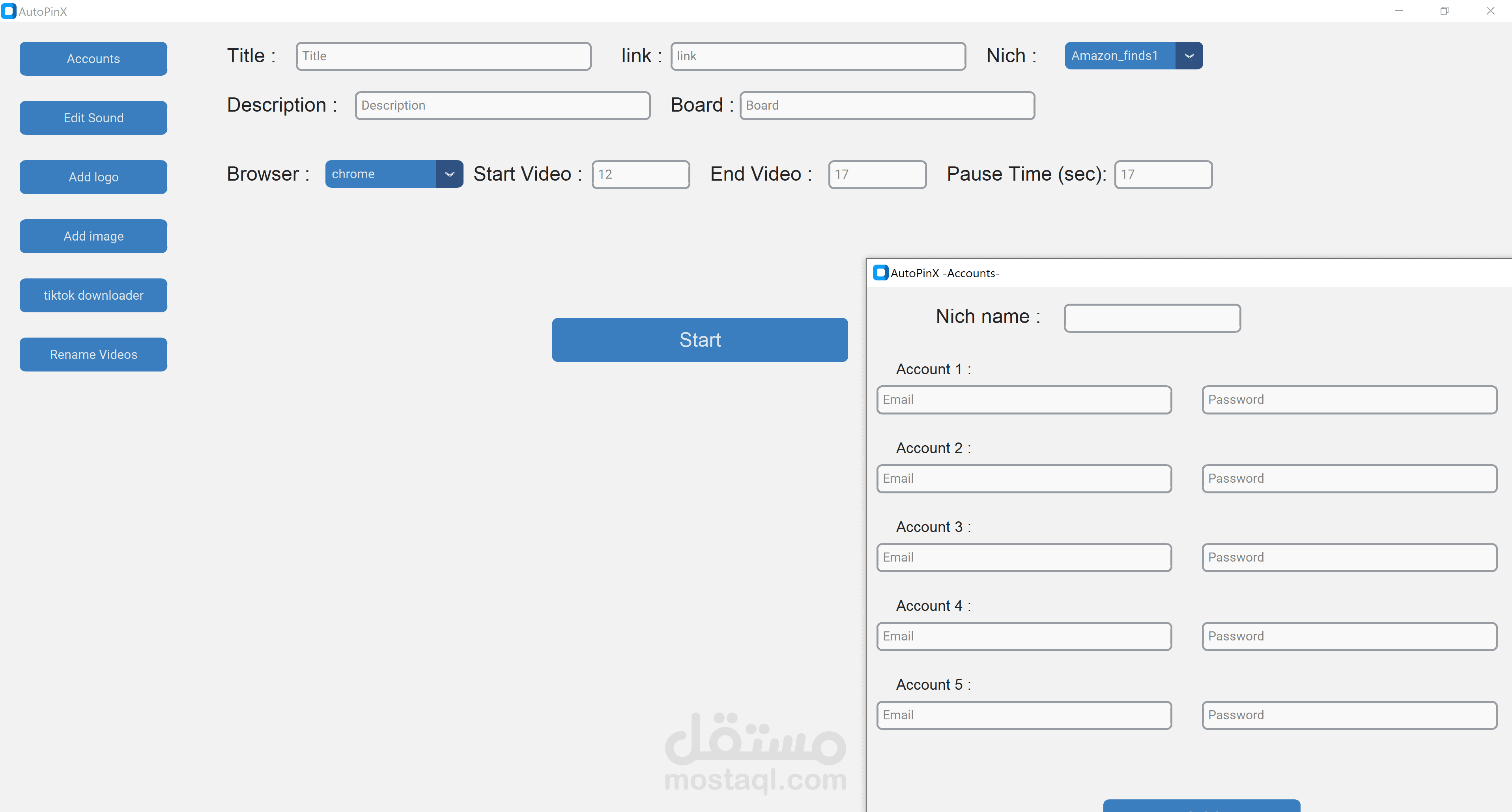Click the 'Pause Time (sec):' label

click(x=1026, y=174)
